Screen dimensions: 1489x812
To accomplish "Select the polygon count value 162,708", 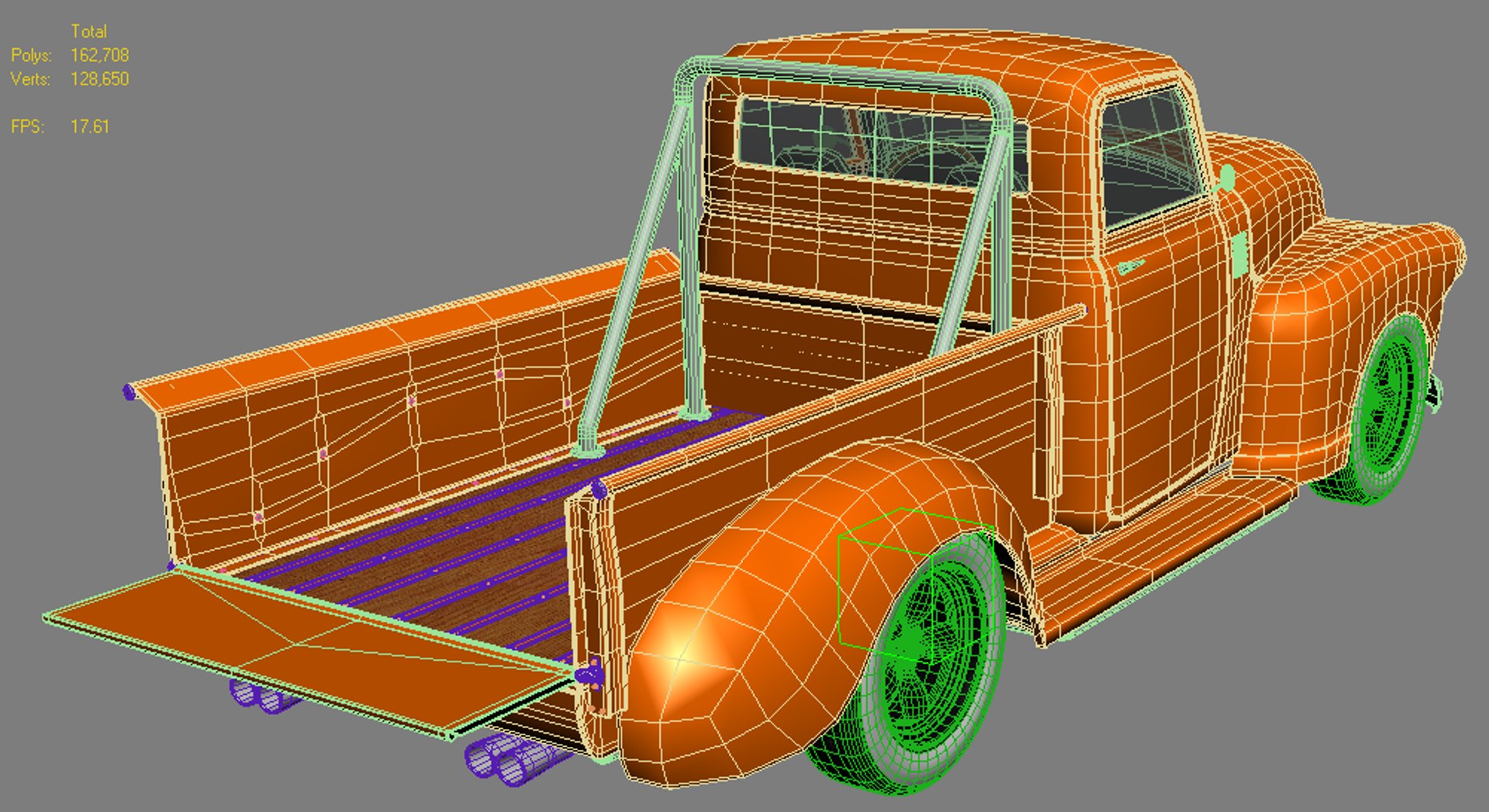I will coord(99,55).
